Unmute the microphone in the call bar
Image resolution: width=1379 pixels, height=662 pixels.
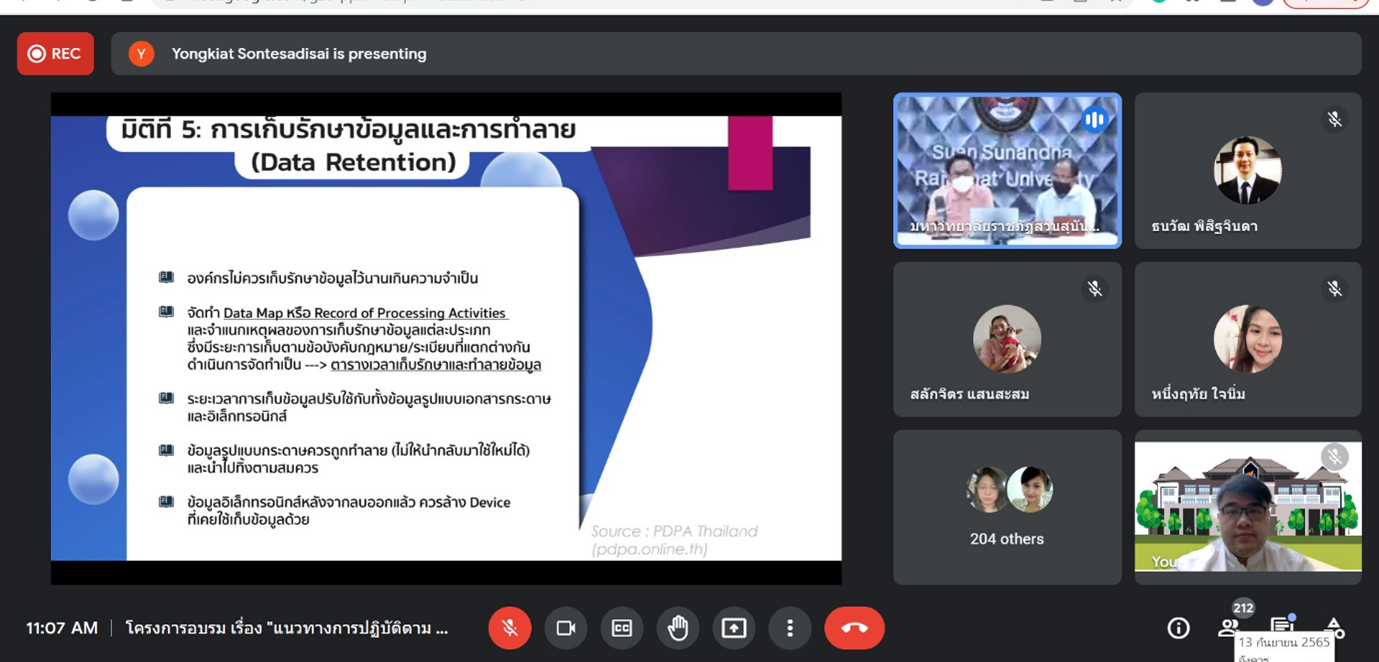point(509,628)
